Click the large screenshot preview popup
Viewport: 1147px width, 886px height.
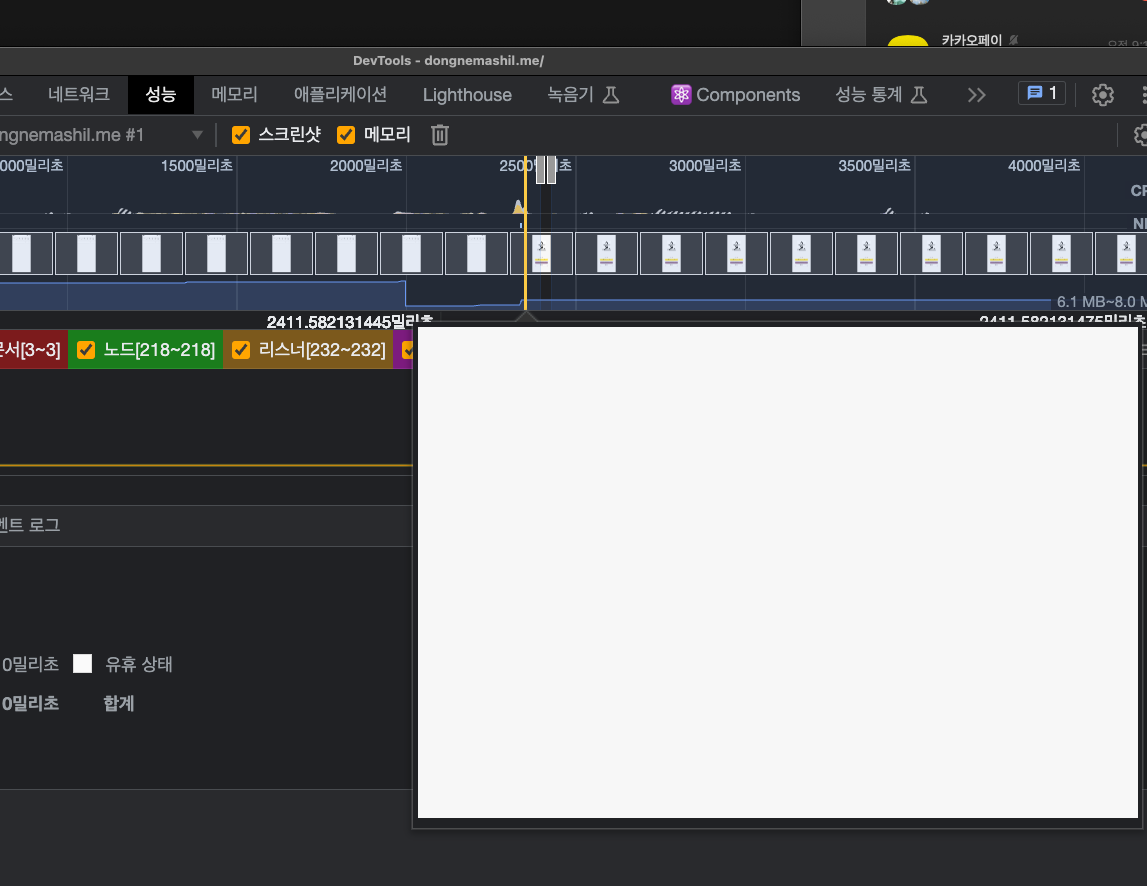tap(778, 573)
